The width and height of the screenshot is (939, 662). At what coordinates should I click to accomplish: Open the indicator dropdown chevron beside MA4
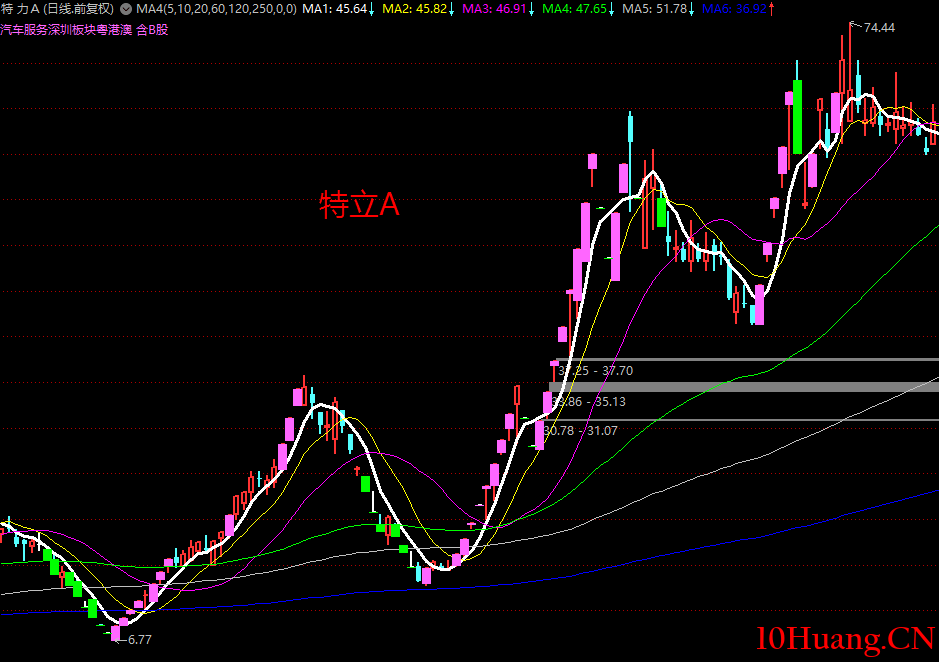pos(126,9)
